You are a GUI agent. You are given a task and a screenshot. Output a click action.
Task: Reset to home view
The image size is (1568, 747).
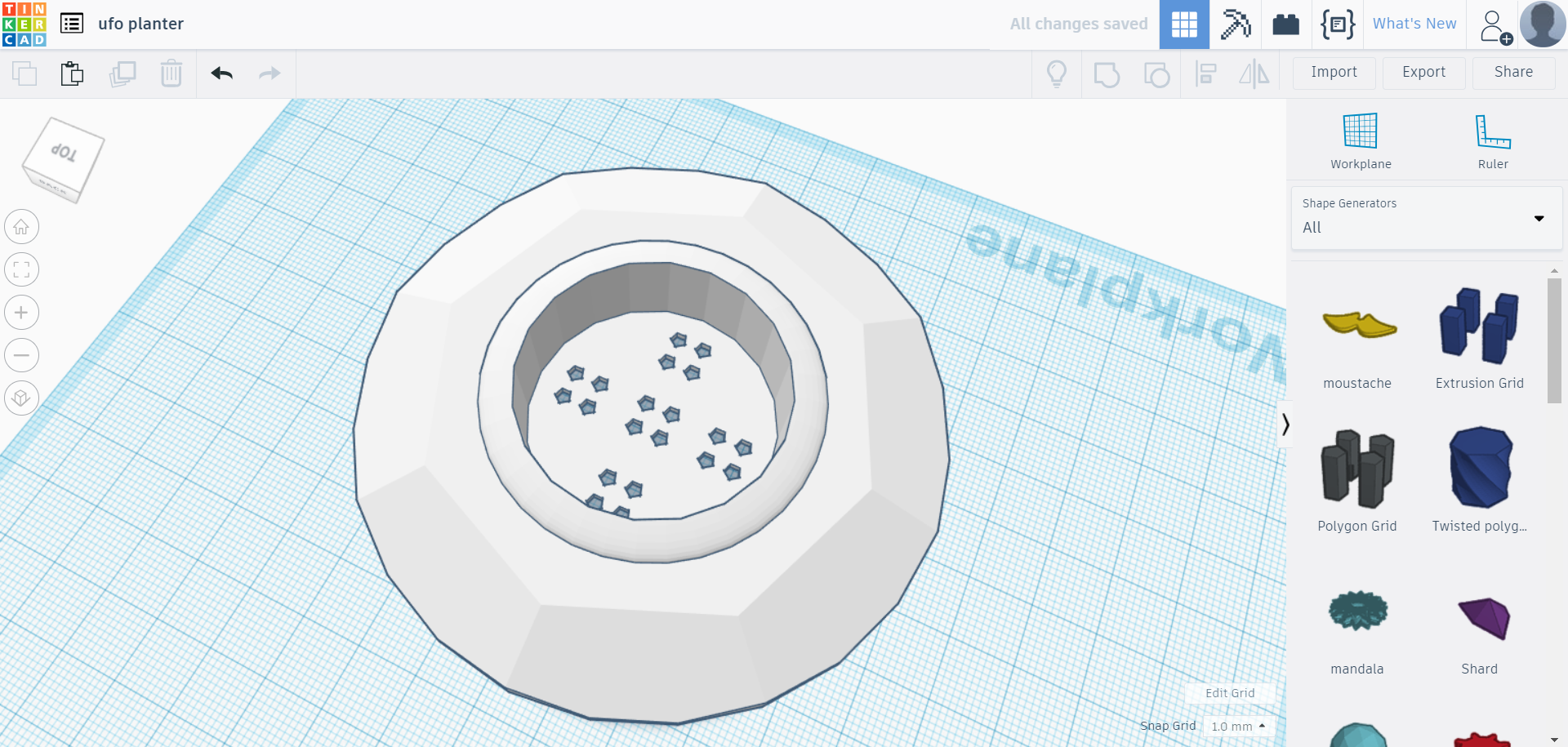tap(22, 227)
